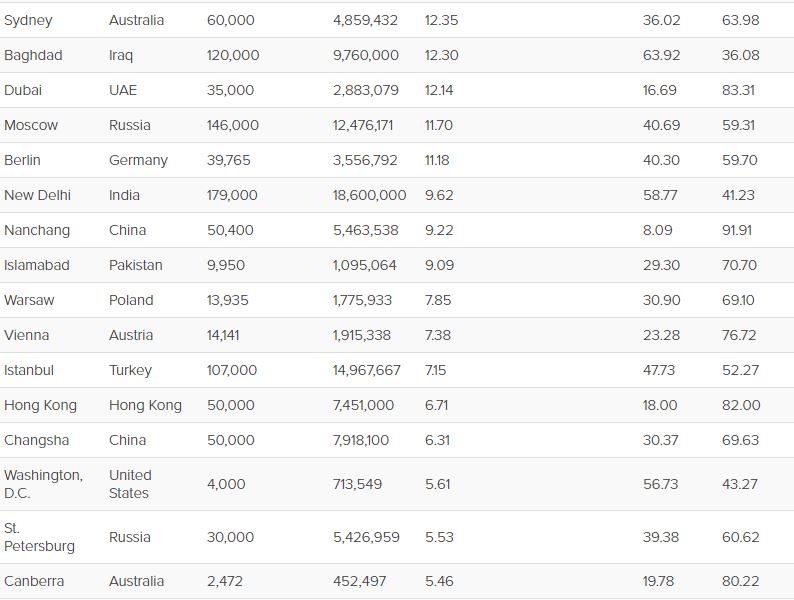
Task: Click the Nanchang city cell
Action: (x=37, y=230)
